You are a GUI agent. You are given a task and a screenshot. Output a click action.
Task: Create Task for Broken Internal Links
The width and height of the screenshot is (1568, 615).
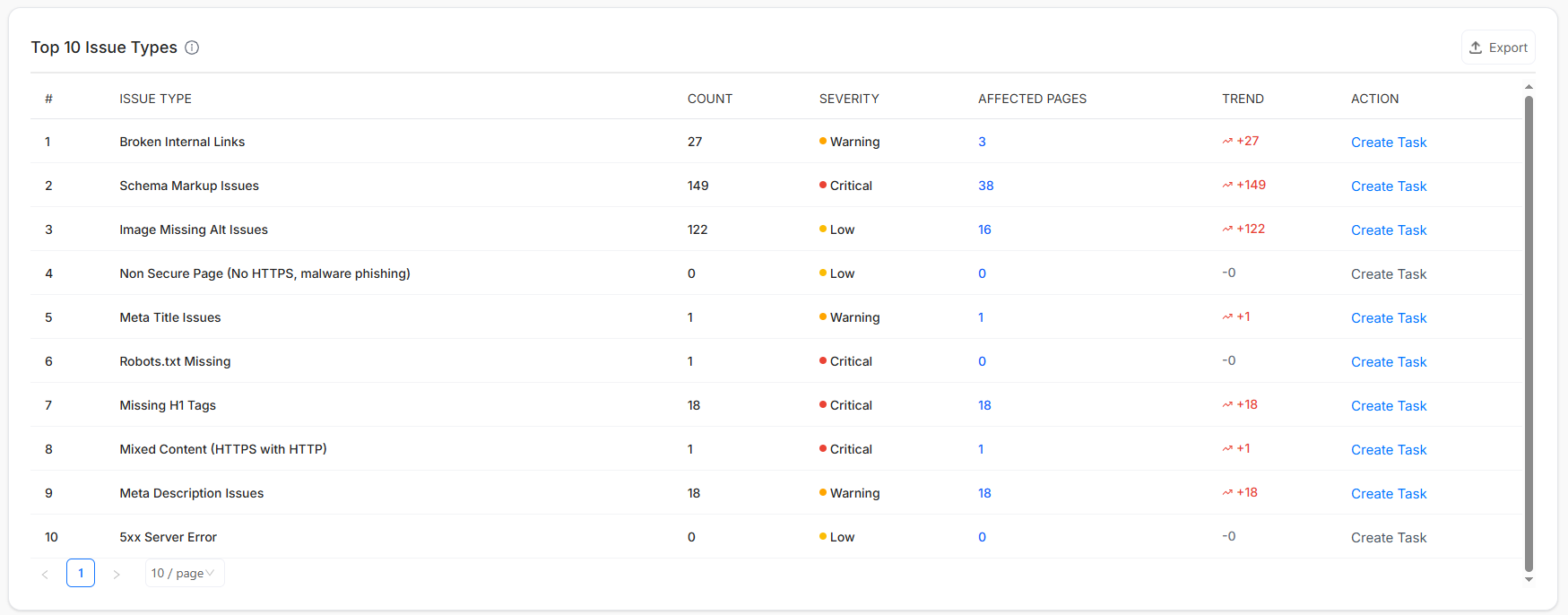click(1389, 143)
